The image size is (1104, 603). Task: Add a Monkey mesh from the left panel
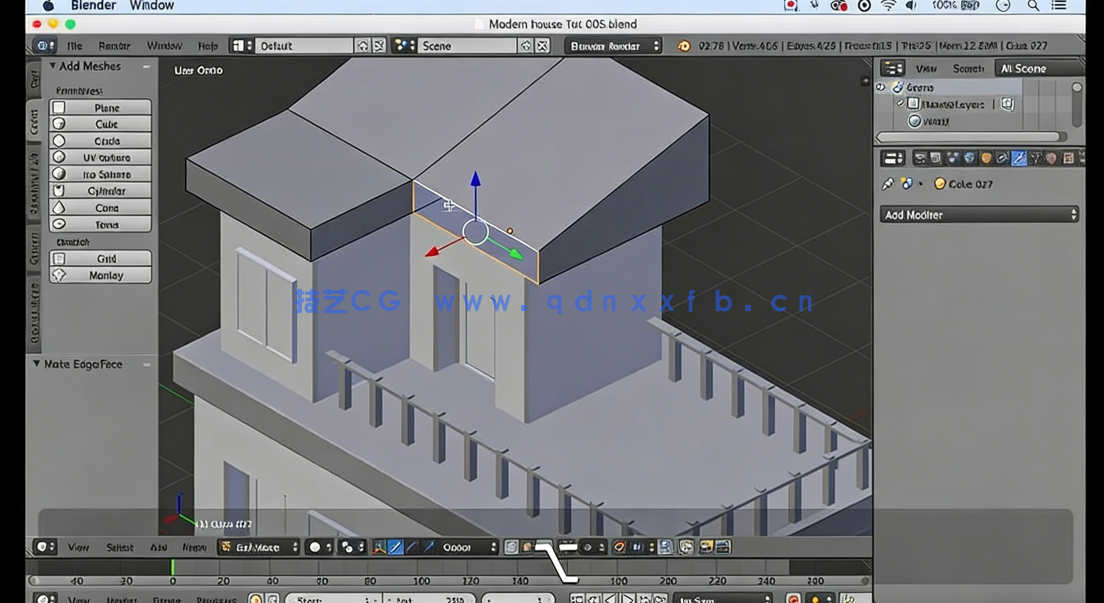(100, 274)
